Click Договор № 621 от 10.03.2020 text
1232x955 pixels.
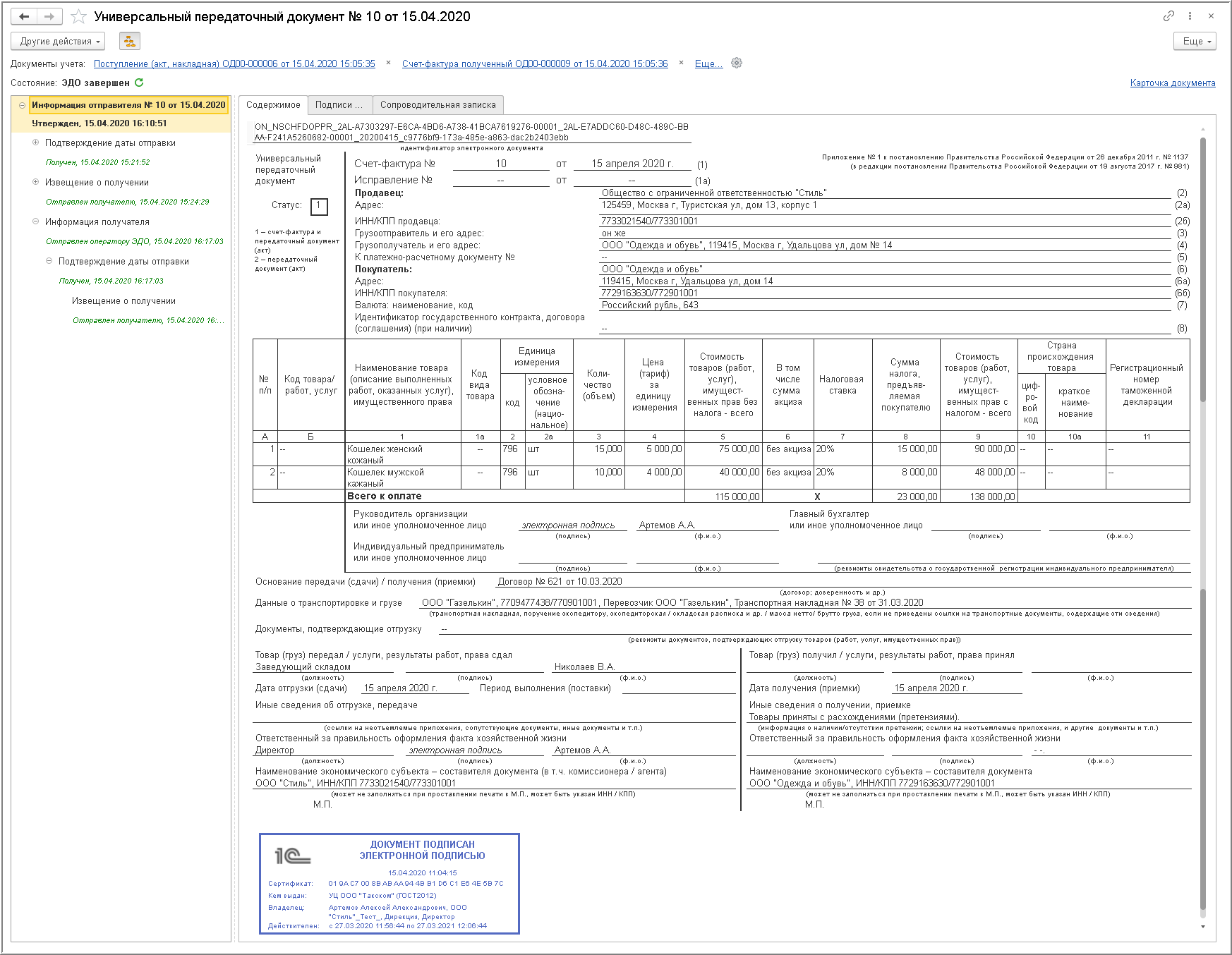pos(560,582)
